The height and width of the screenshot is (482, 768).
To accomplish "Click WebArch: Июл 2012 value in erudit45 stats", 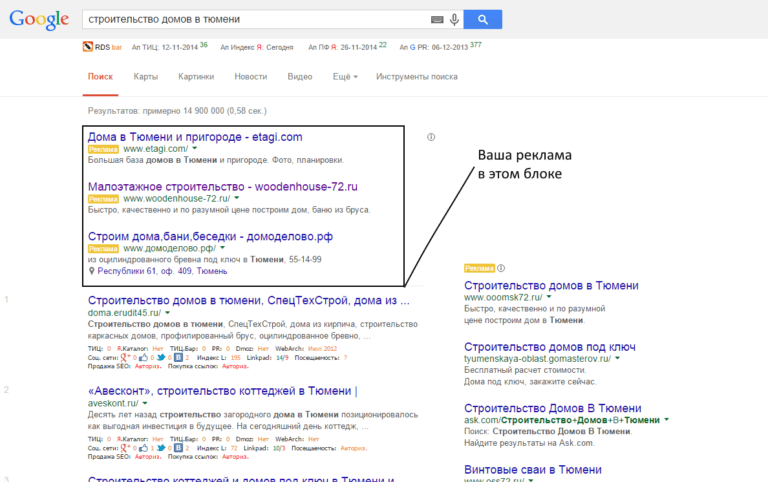I will click(322, 349).
